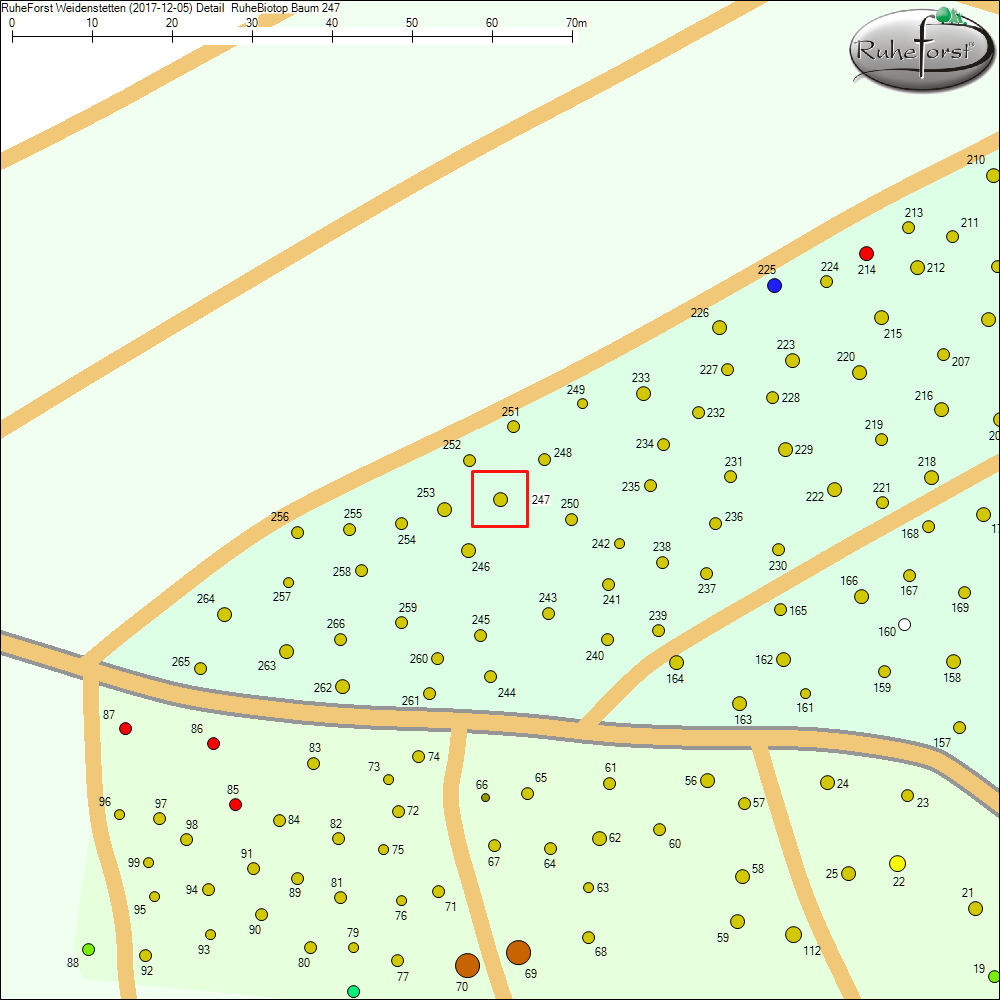Image resolution: width=1000 pixels, height=1000 pixels.
Task: Click the large orange tree marker 69
Action: [518, 952]
